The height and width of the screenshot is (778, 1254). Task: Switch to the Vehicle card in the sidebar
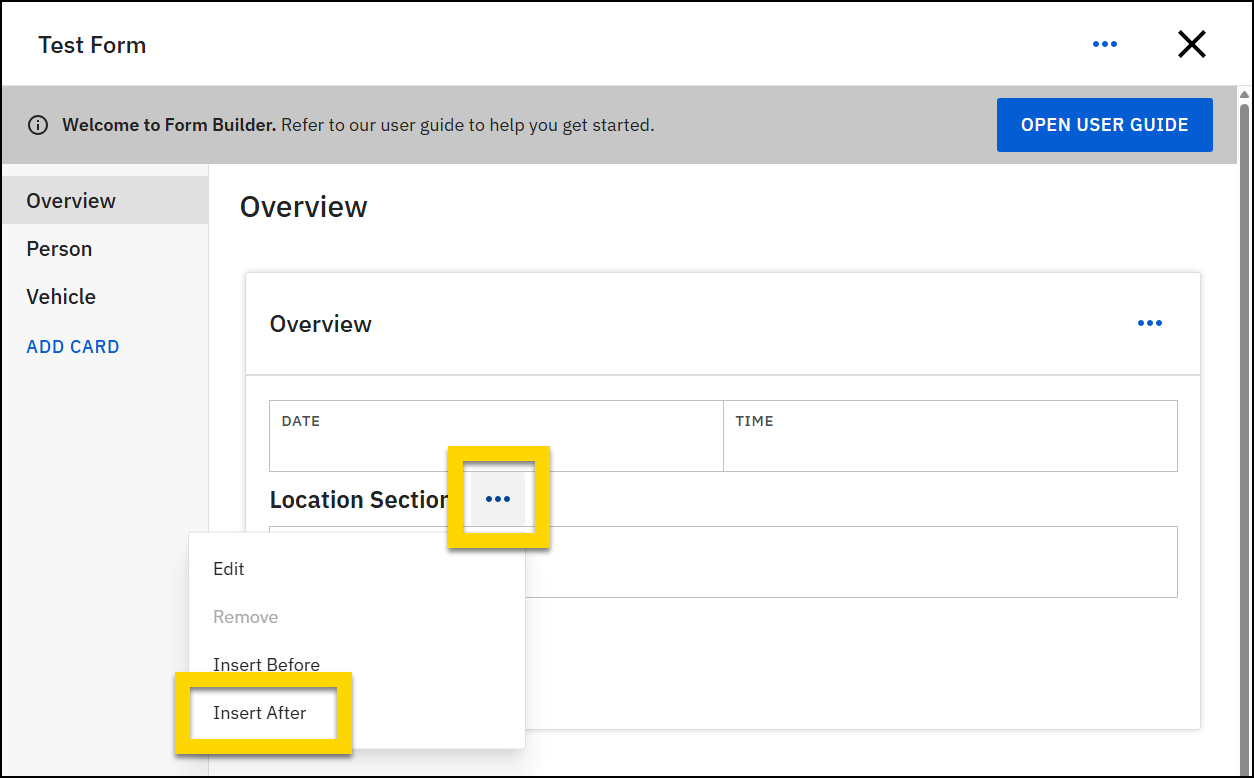[61, 296]
